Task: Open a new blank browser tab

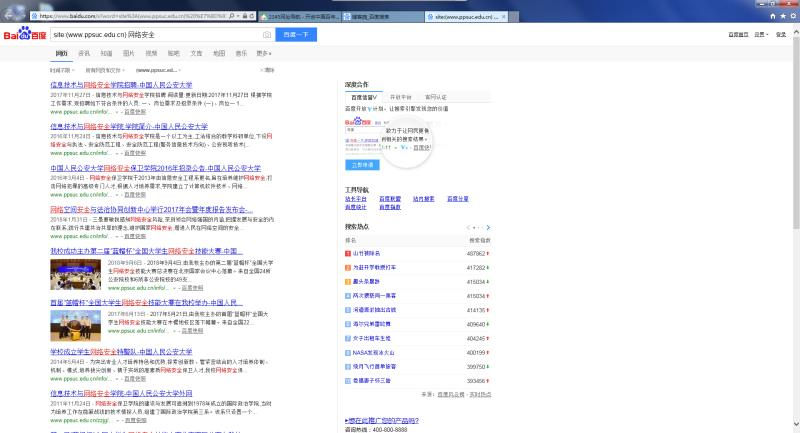Action: pyautogui.click(x=514, y=17)
